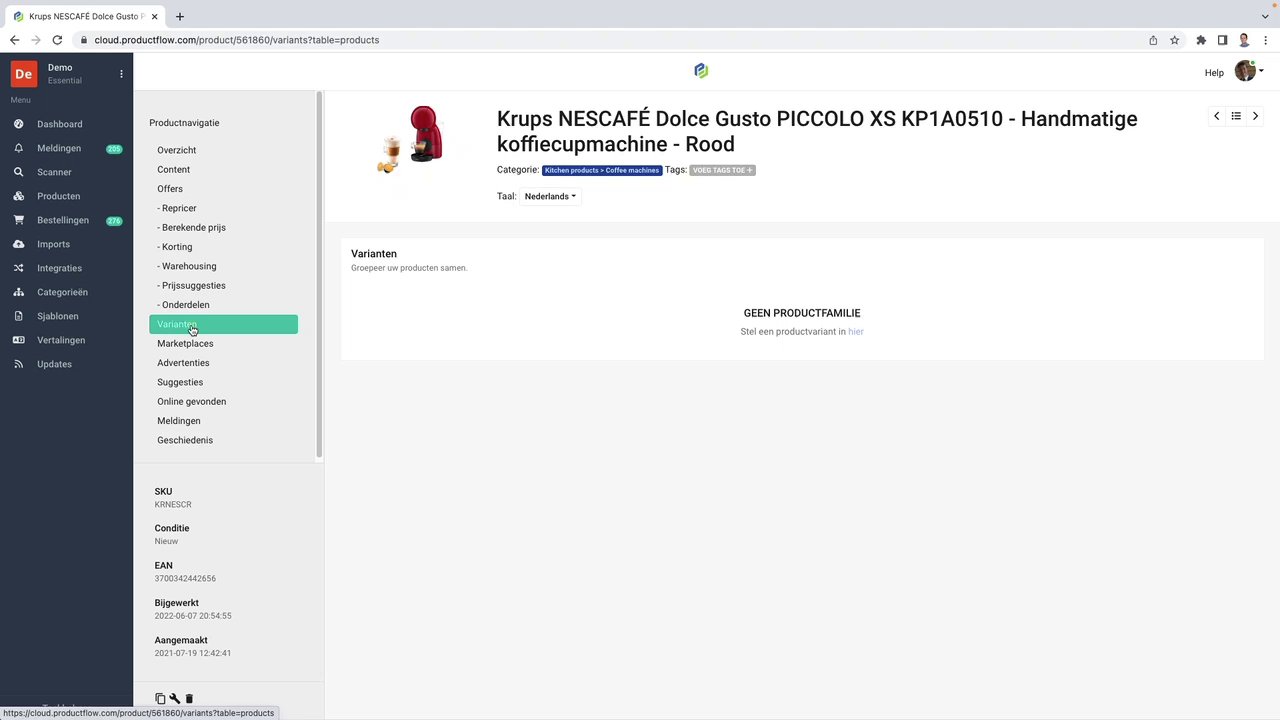
Task: Open Geschiedenis in product navigation
Action: tap(185, 440)
